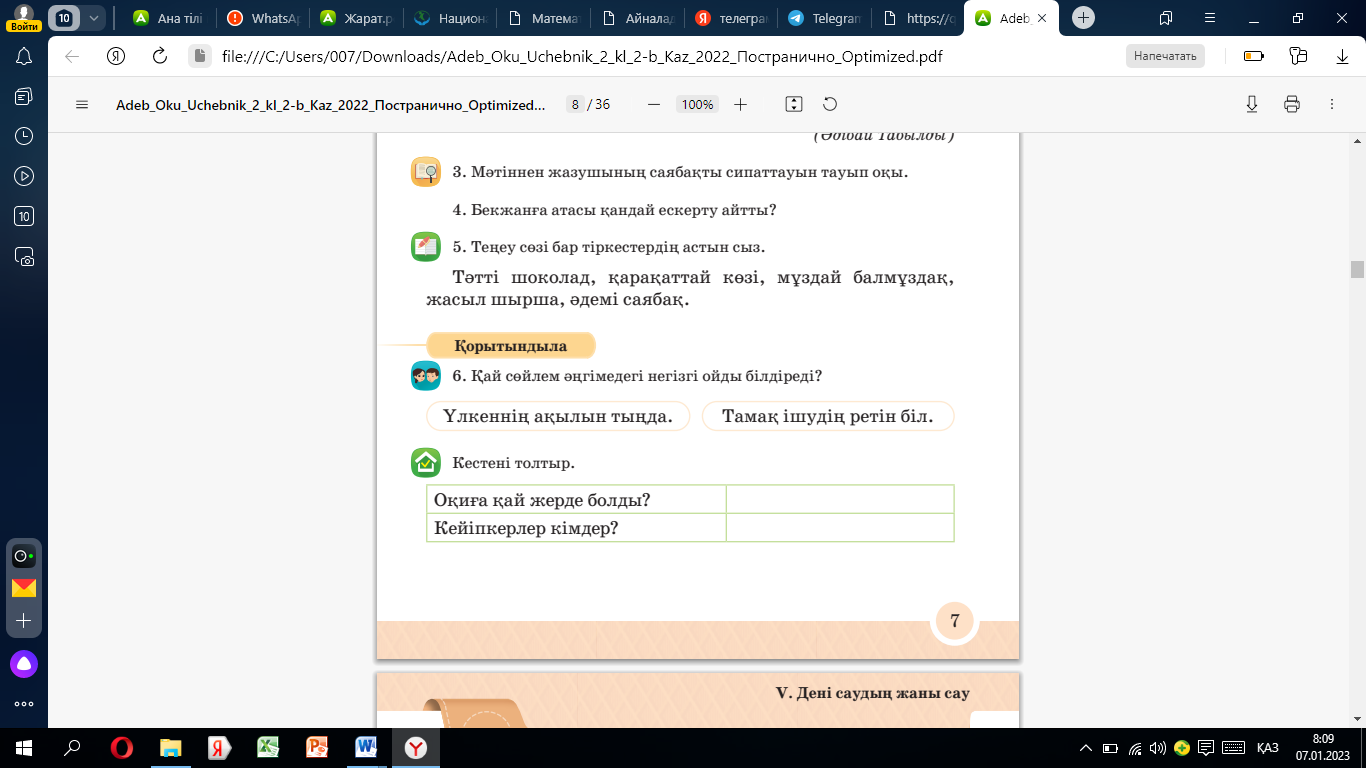Click the 10 tab counter in the tab bar
This screenshot has width=1366, height=768.
pos(64,18)
